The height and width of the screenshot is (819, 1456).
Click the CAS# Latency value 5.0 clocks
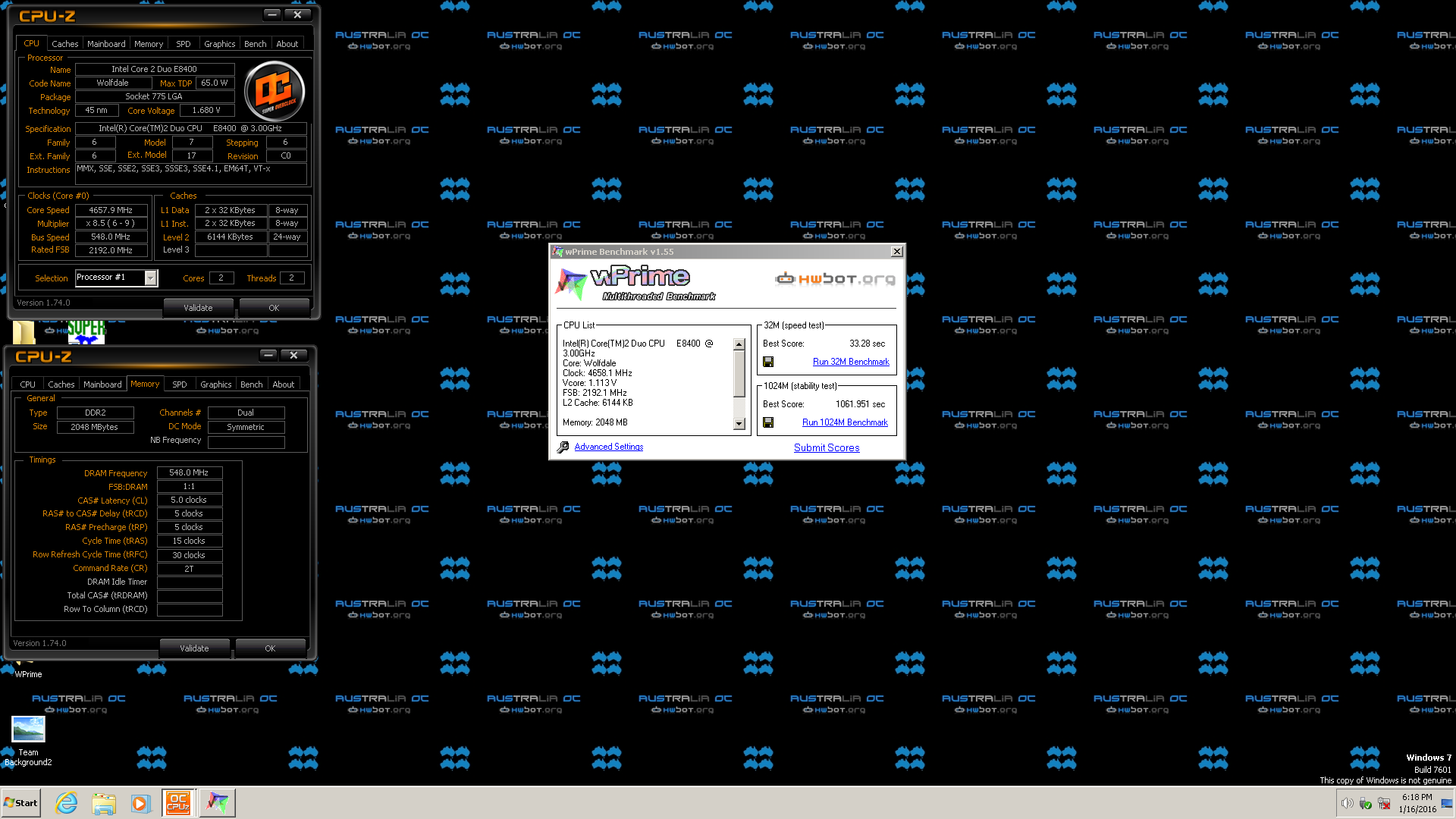coord(189,500)
